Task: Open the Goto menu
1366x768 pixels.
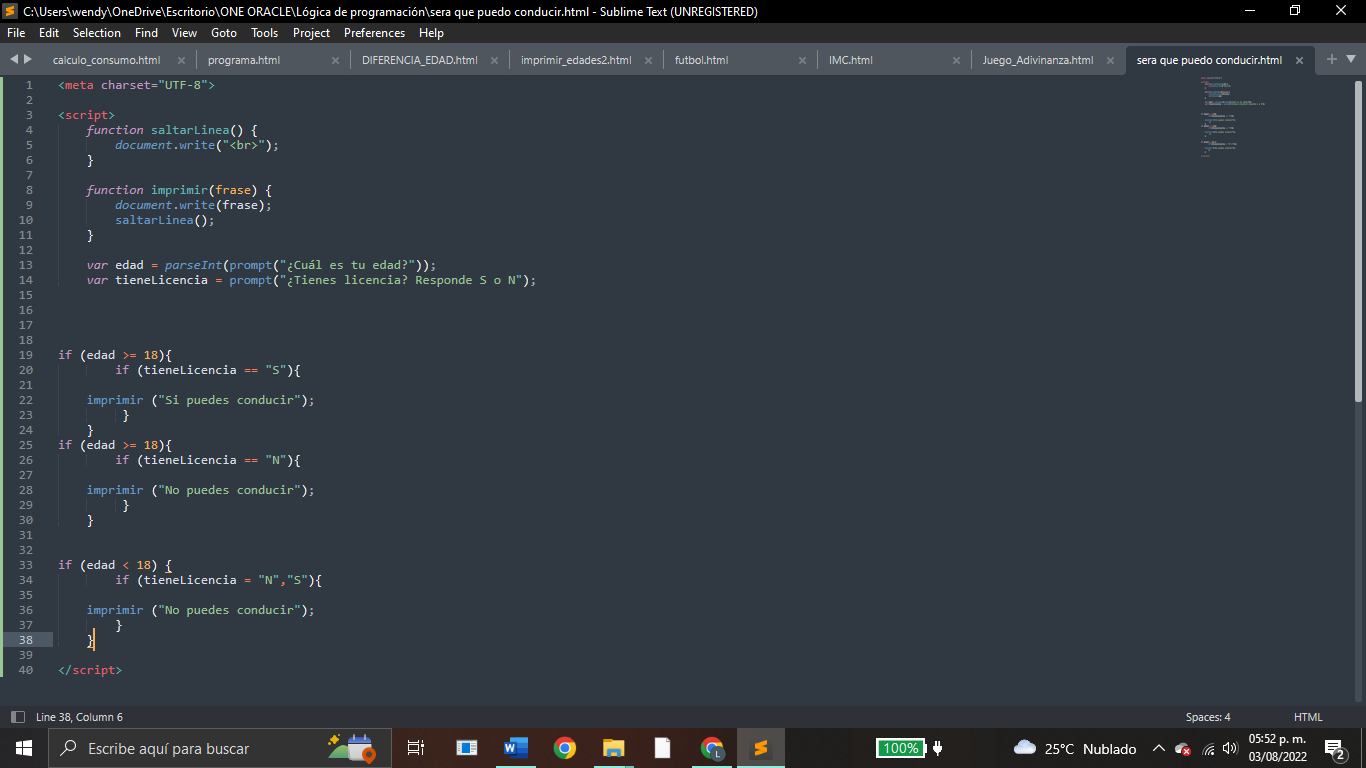Action: click(224, 33)
